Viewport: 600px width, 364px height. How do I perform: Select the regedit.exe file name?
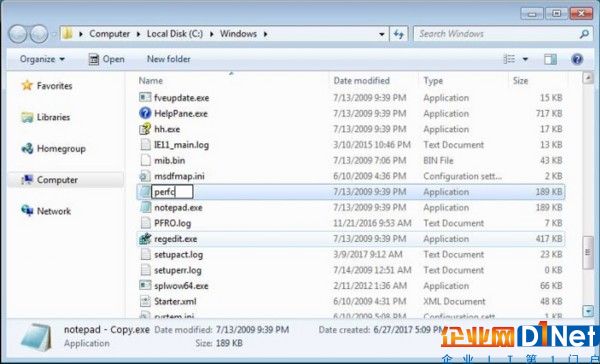point(176,239)
